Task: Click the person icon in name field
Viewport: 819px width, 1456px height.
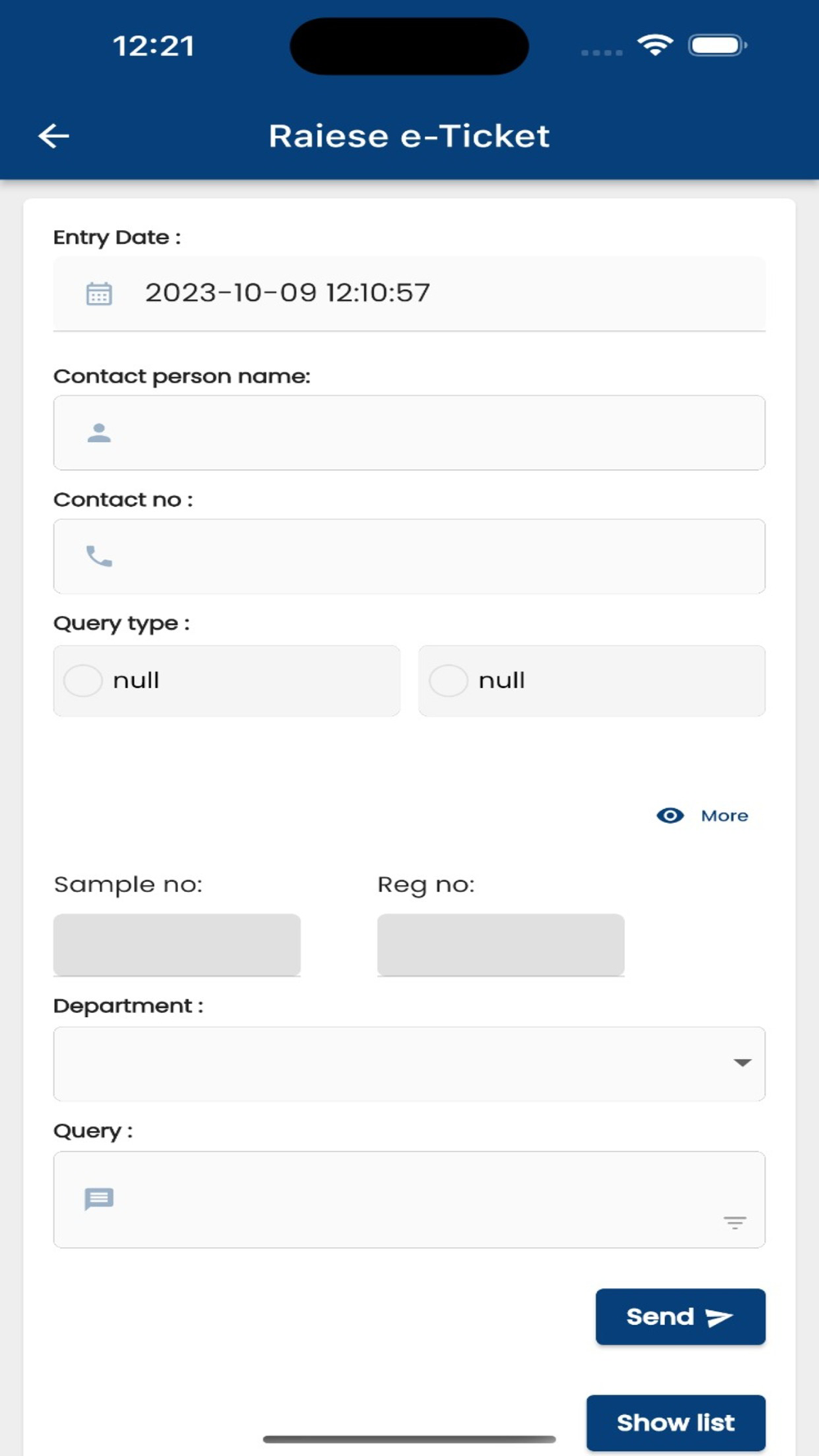Action: coord(99,432)
